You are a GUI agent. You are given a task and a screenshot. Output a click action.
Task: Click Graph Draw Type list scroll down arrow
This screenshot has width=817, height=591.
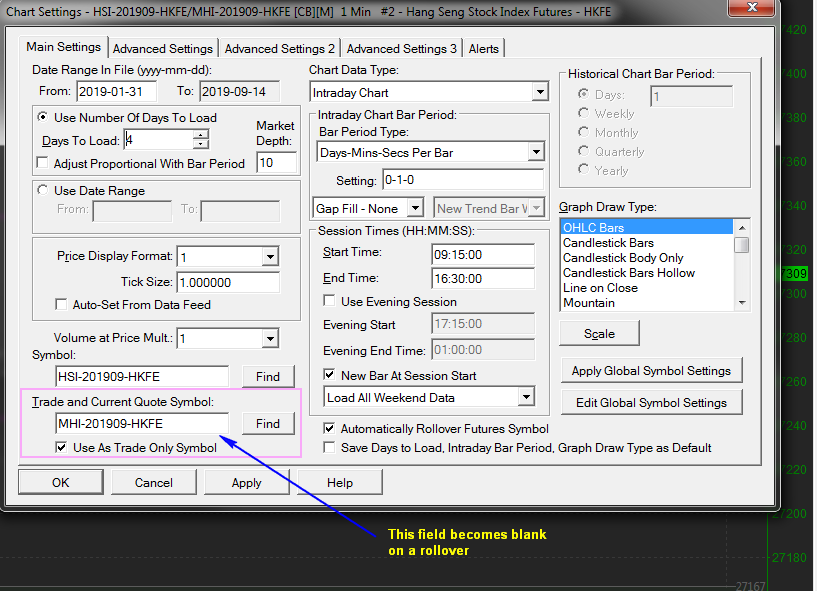[x=742, y=303]
